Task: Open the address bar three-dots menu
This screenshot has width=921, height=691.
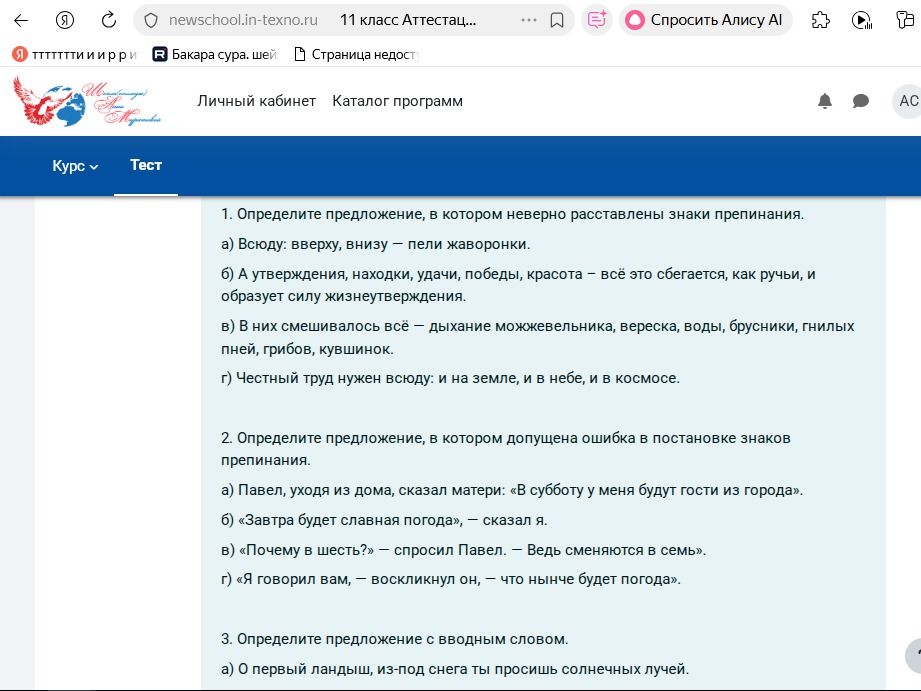Action: pyautogui.click(x=529, y=20)
